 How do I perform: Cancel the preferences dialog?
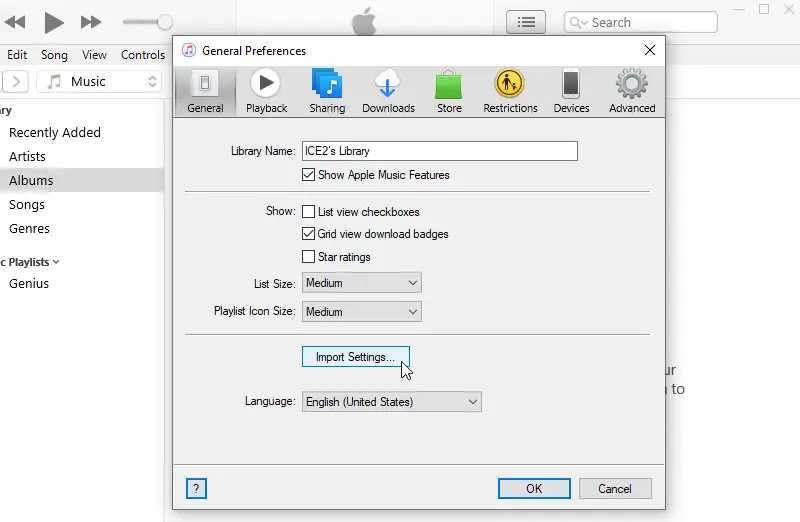pyautogui.click(x=615, y=488)
